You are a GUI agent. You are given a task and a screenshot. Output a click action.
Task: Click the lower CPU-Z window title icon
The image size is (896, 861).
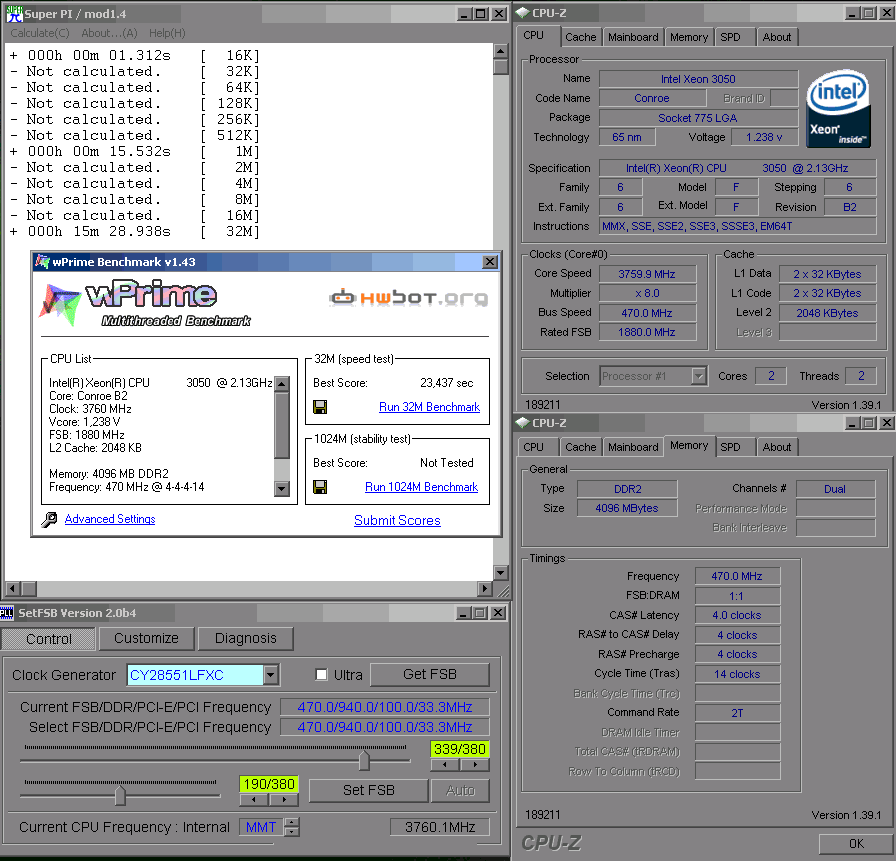[522, 423]
